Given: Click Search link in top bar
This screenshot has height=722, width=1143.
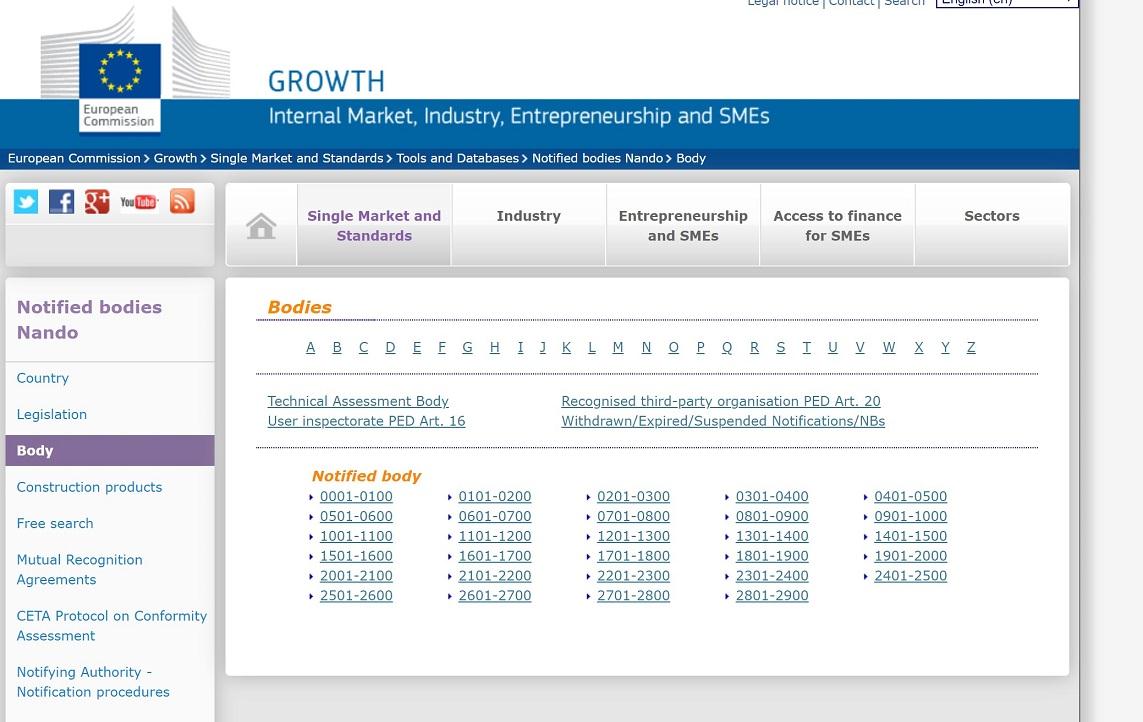Looking at the screenshot, I should 905,3.
